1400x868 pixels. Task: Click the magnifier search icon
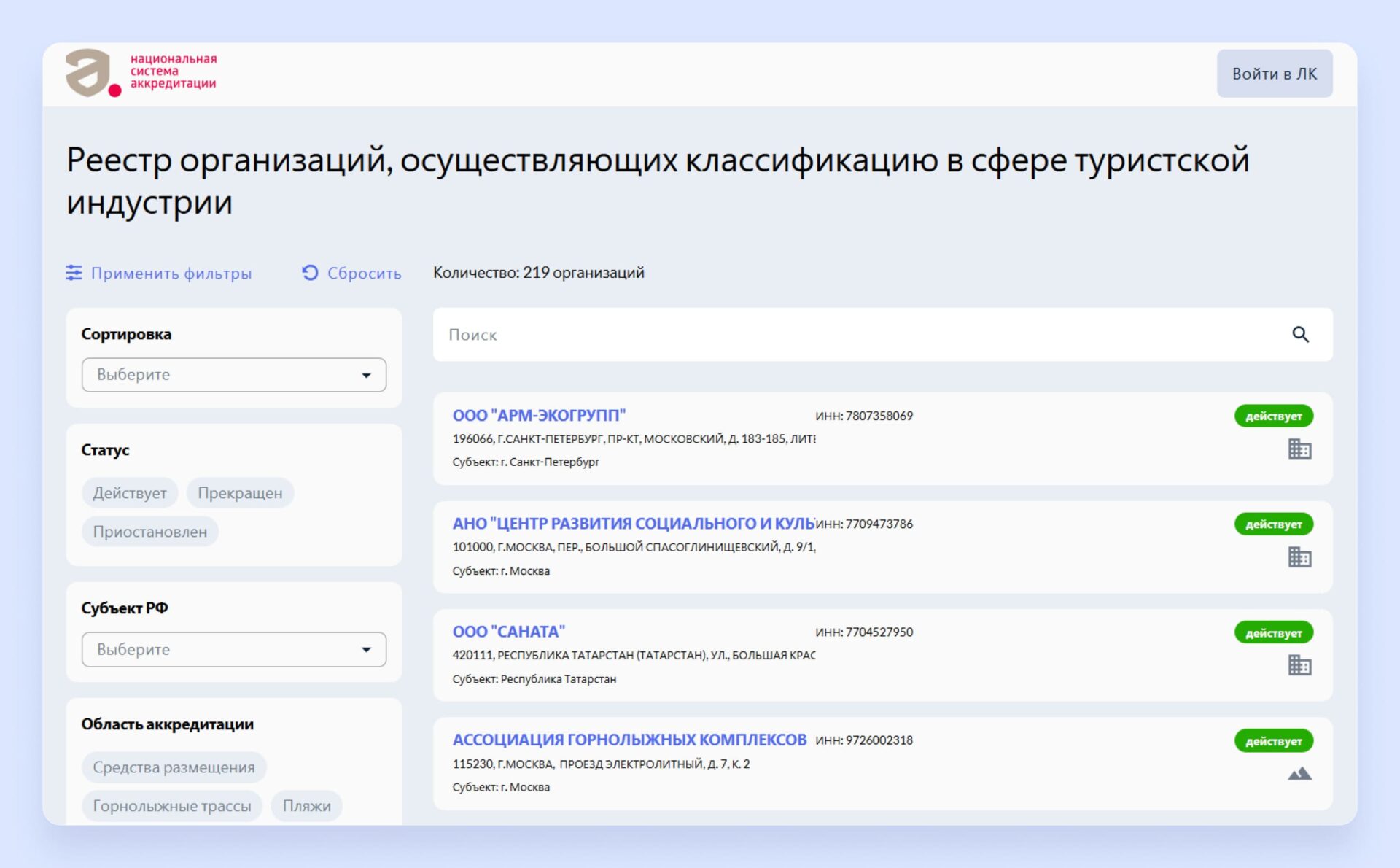point(1300,335)
